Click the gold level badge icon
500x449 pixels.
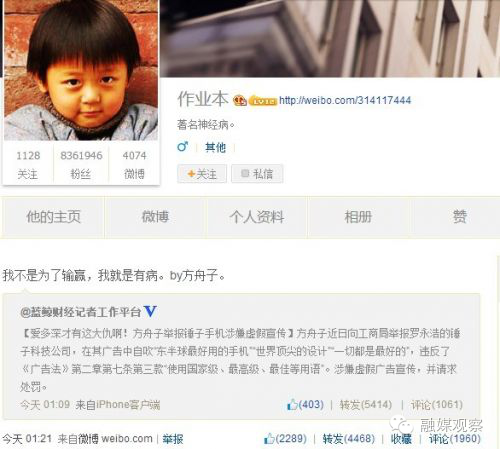[263, 101]
